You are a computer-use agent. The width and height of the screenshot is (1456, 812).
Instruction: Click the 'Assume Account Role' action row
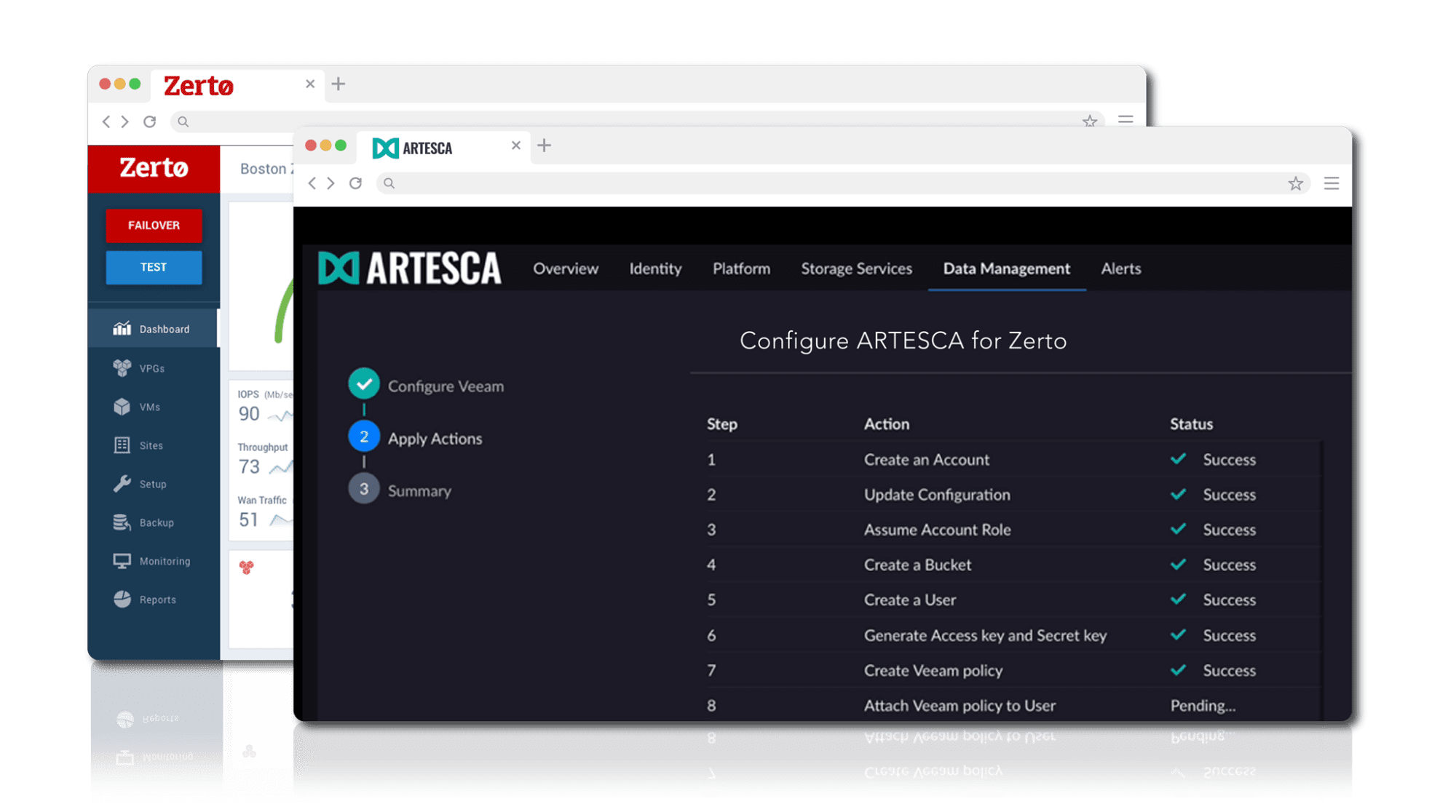1012,530
